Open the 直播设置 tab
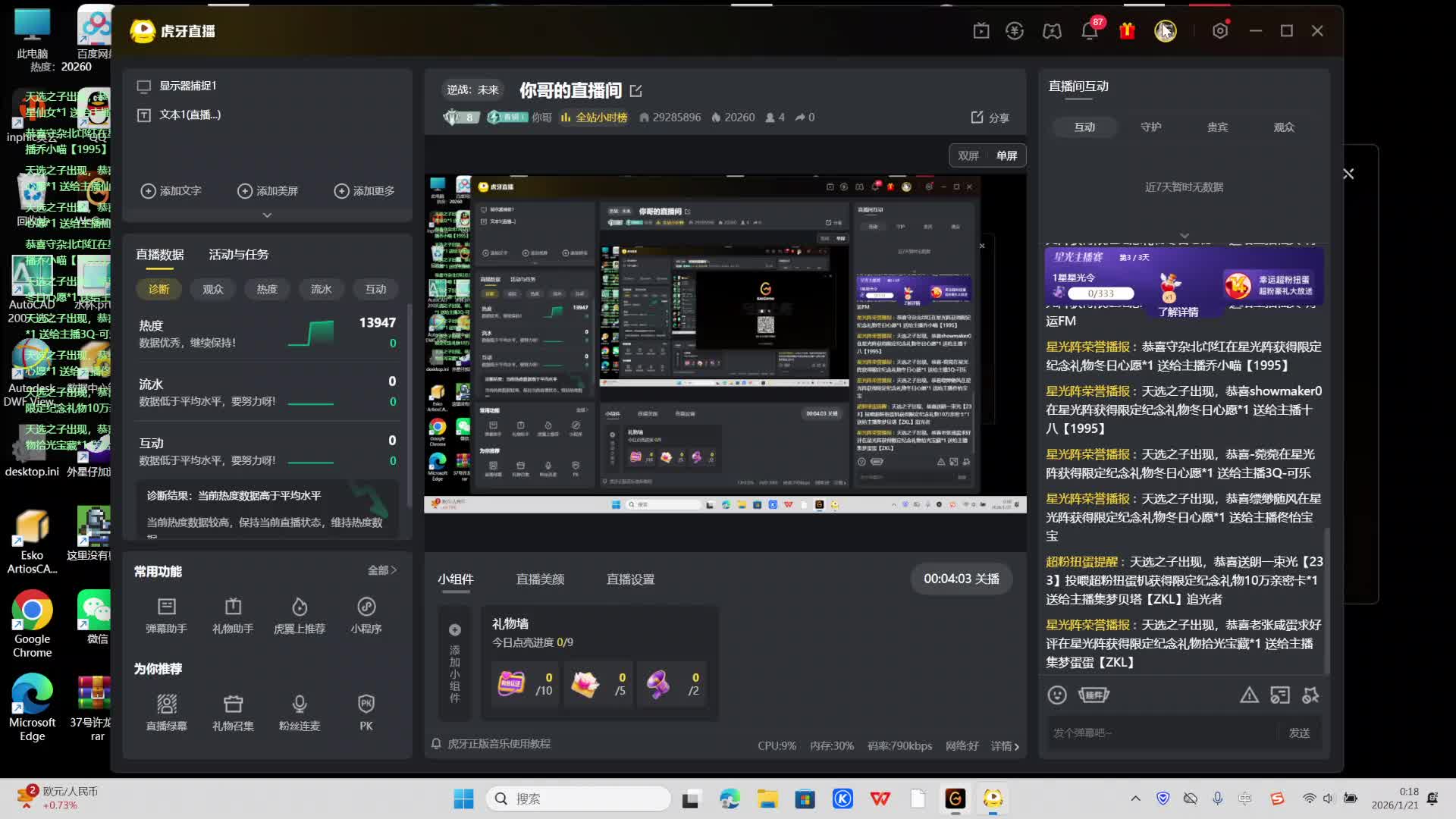The height and width of the screenshot is (819, 1456). [630, 579]
